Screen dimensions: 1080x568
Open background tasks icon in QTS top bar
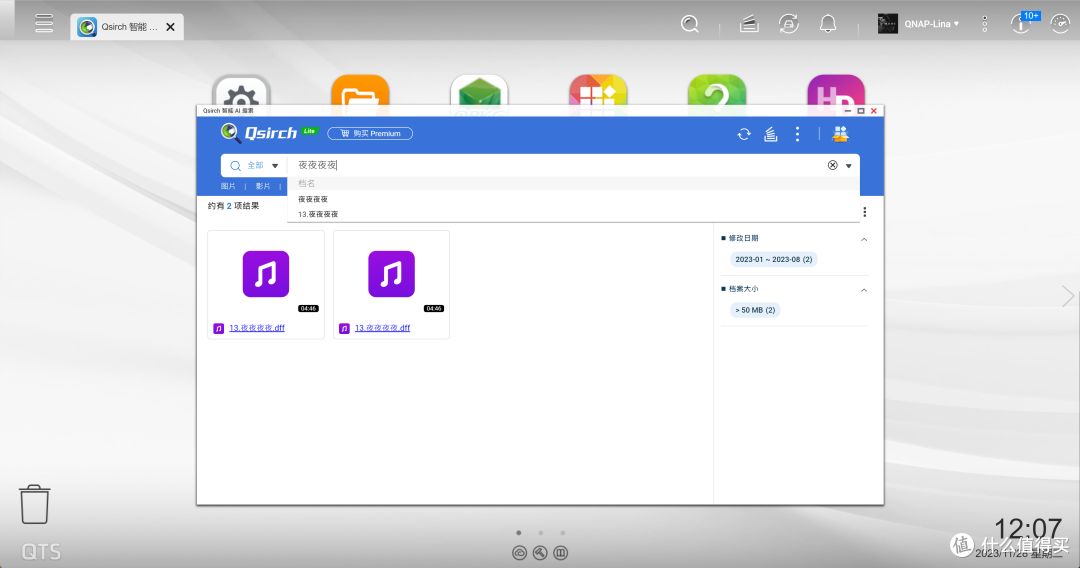pos(749,24)
